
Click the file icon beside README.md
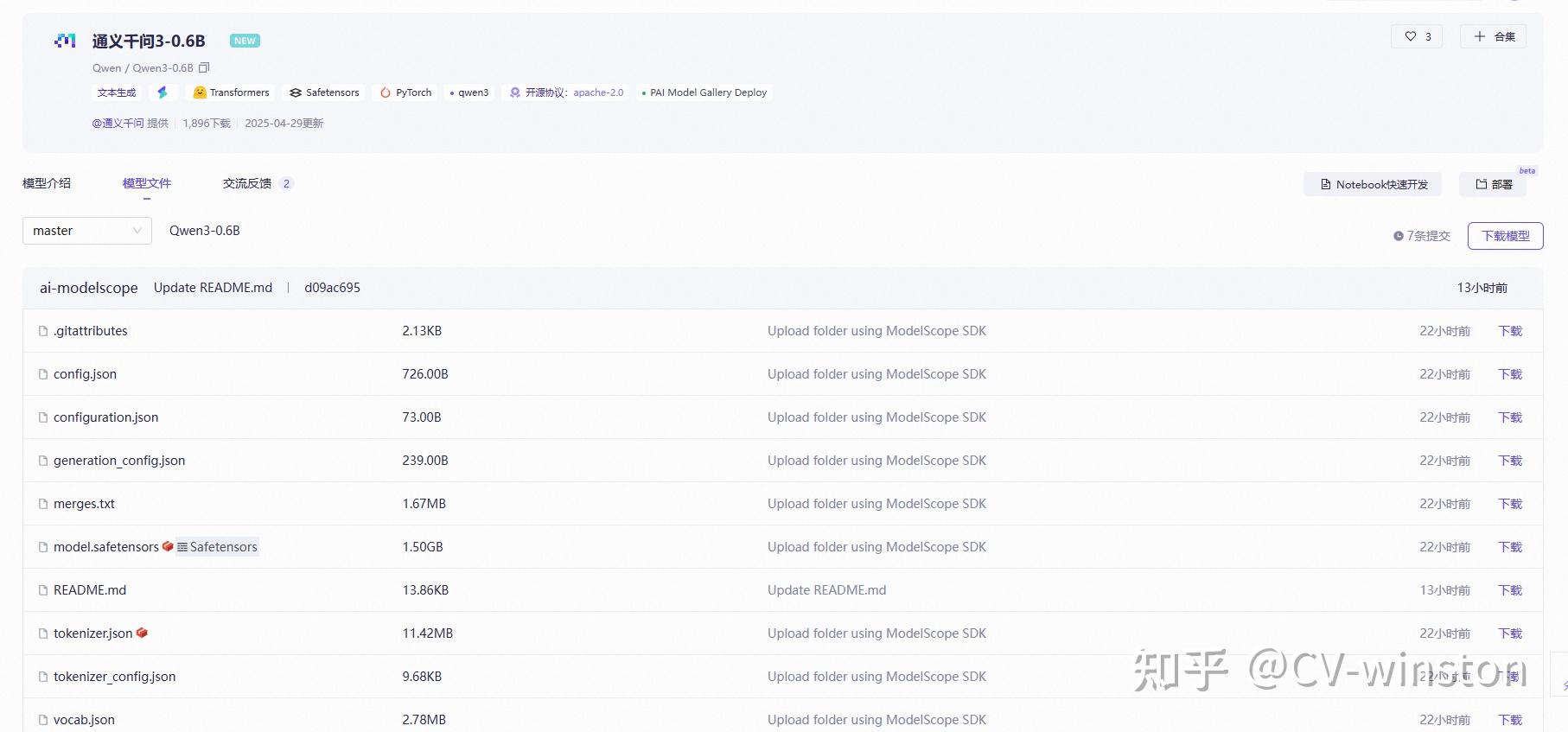point(43,590)
